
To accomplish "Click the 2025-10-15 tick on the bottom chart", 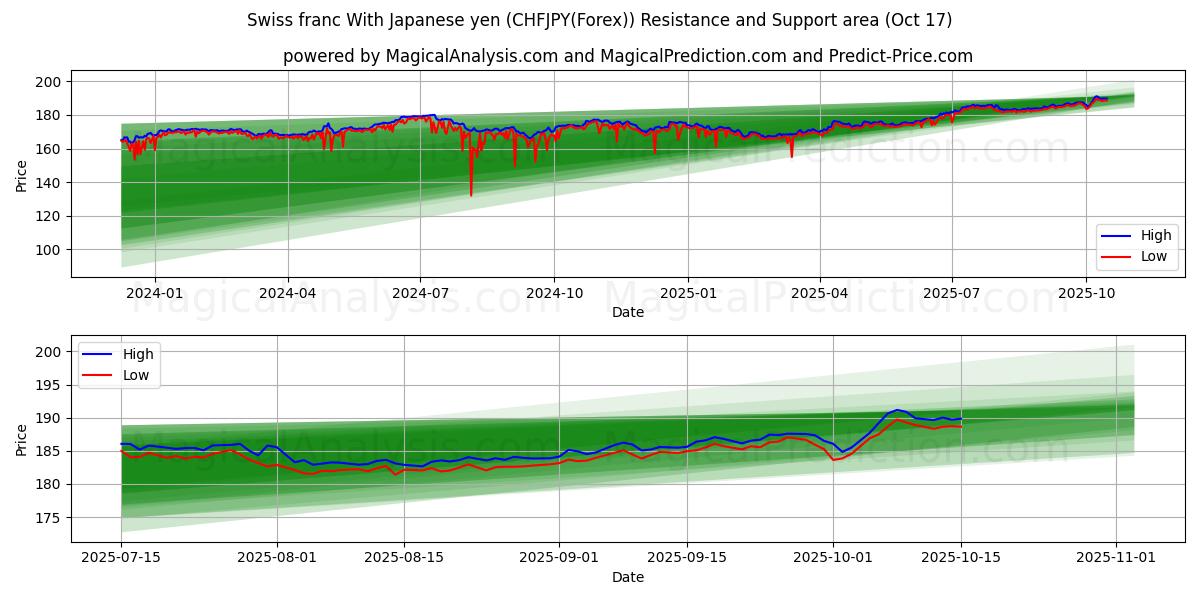I will (x=961, y=559).
